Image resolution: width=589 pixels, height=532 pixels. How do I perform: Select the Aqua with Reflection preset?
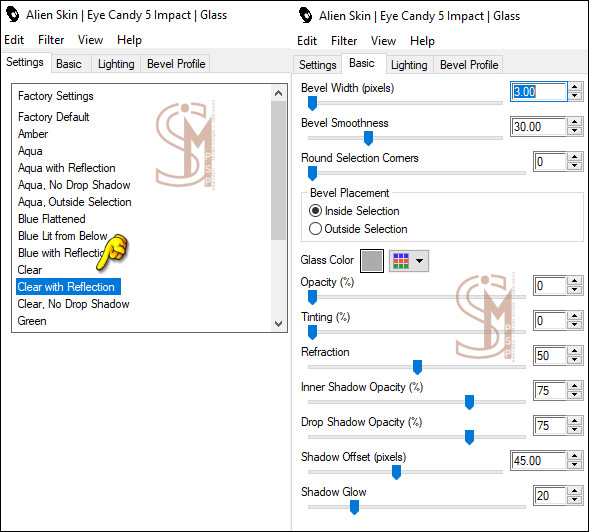point(66,168)
